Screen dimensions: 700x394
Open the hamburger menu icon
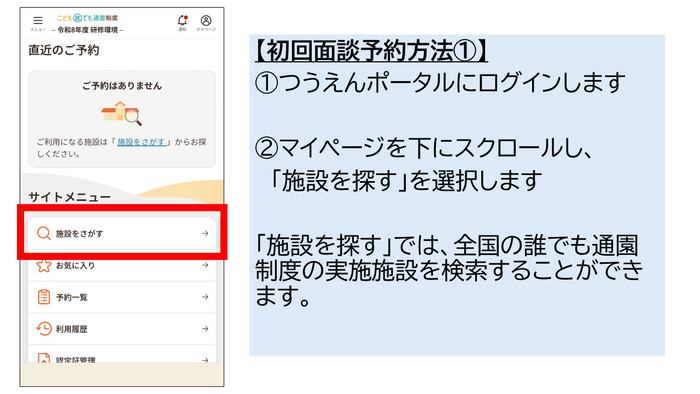38,21
